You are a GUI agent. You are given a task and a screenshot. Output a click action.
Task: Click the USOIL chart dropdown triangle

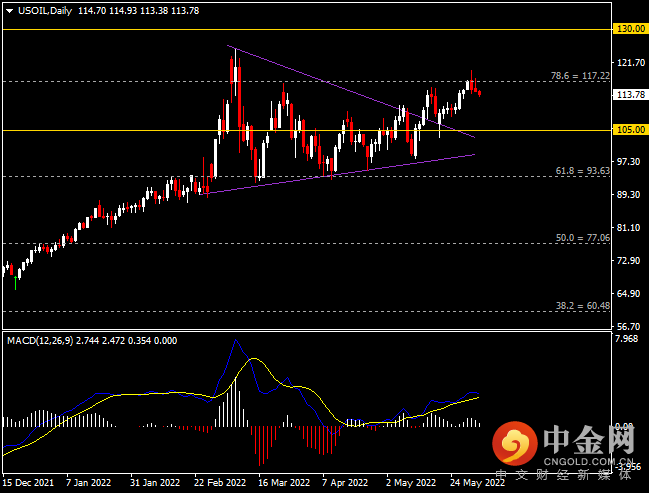pyautogui.click(x=9, y=11)
